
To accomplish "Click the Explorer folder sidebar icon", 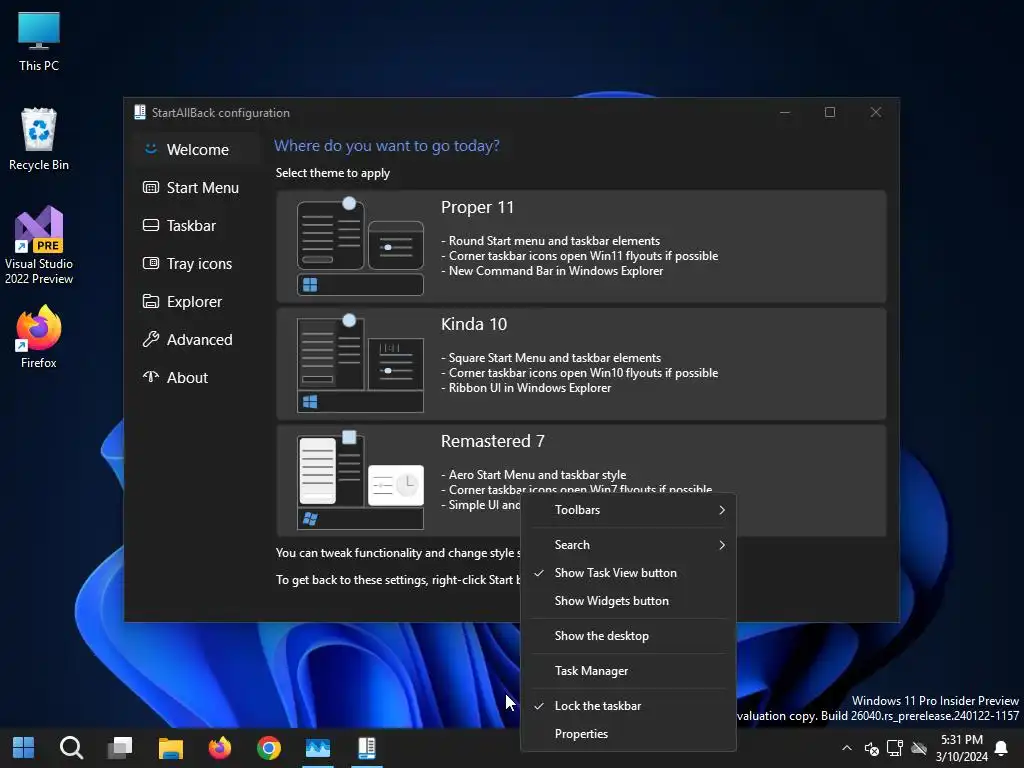I will pos(151,301).
